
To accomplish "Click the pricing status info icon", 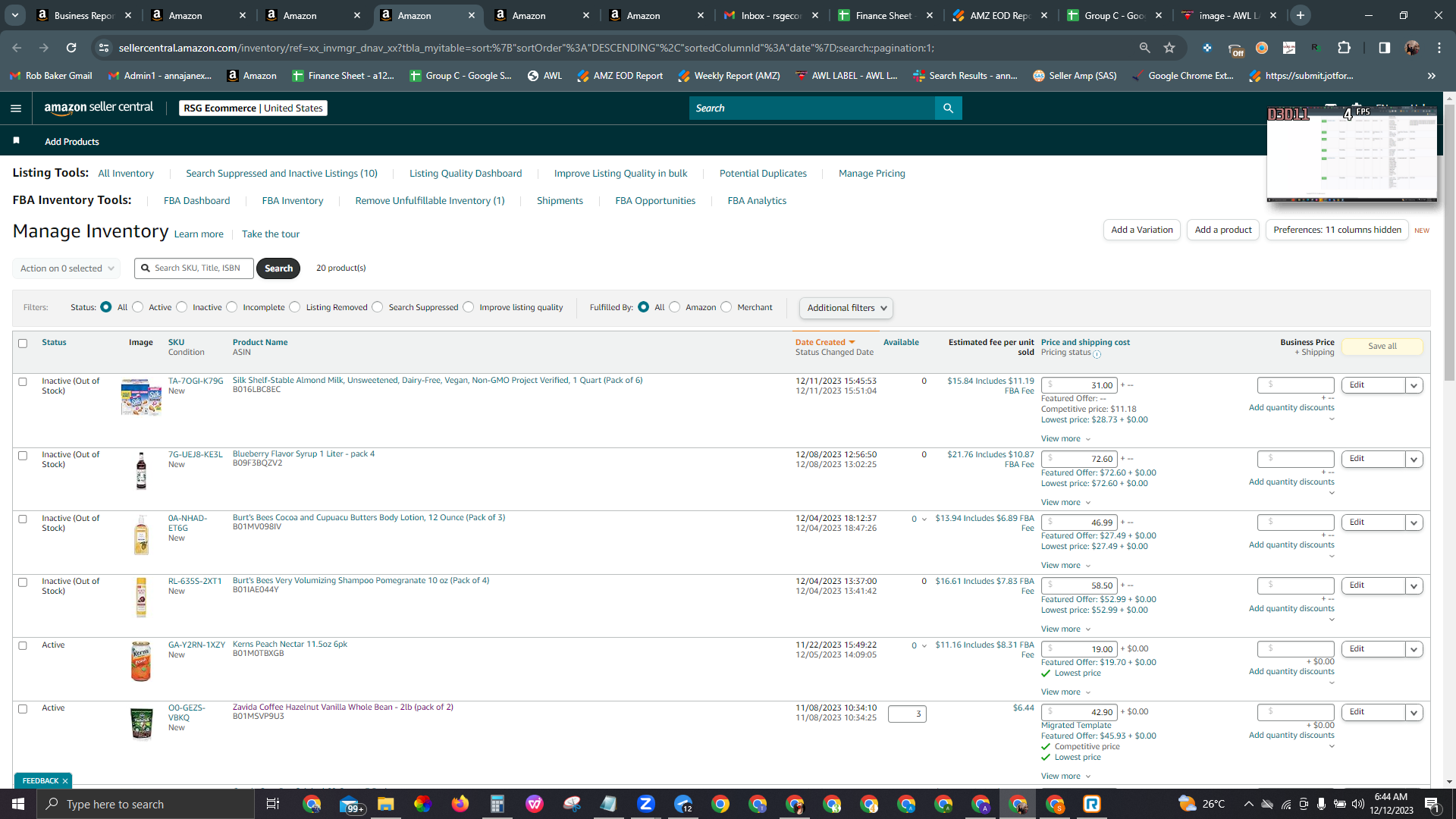I will click(x=1097, y=353).
